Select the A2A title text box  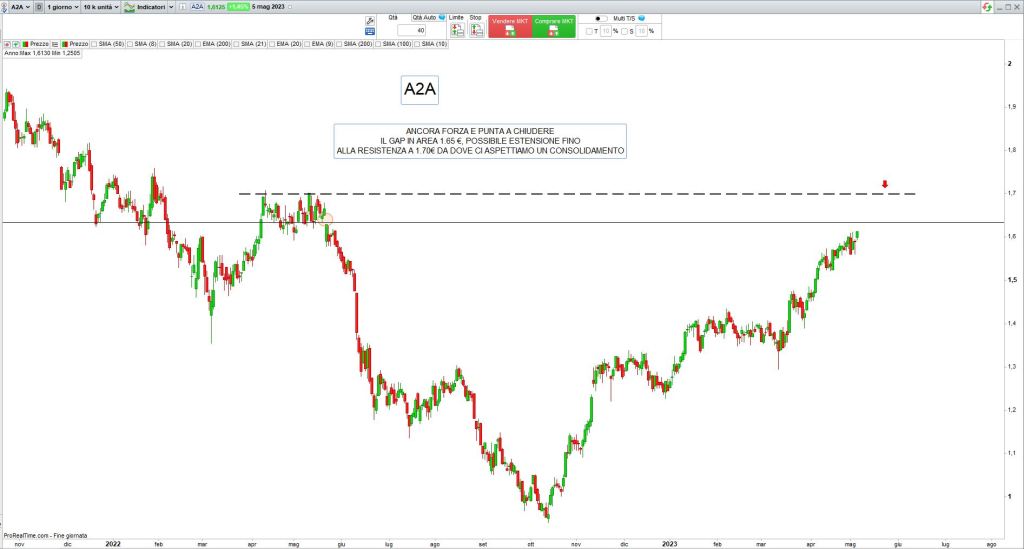[419, 89]
